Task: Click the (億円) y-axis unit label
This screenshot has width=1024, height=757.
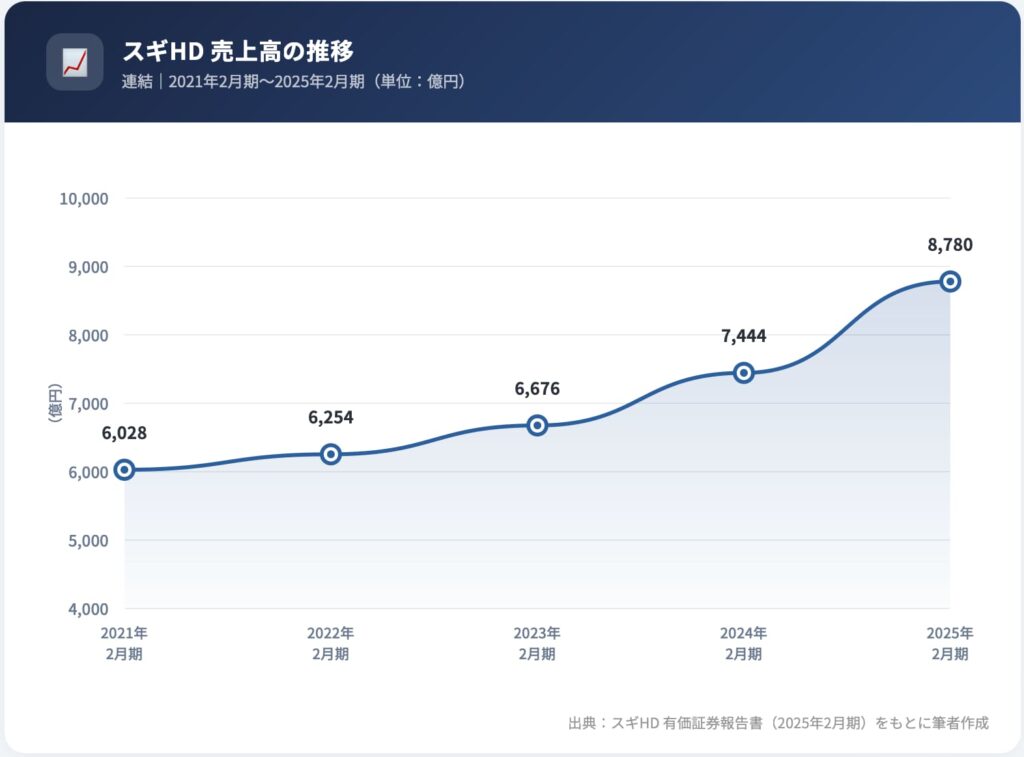Action: click(55, 403)
